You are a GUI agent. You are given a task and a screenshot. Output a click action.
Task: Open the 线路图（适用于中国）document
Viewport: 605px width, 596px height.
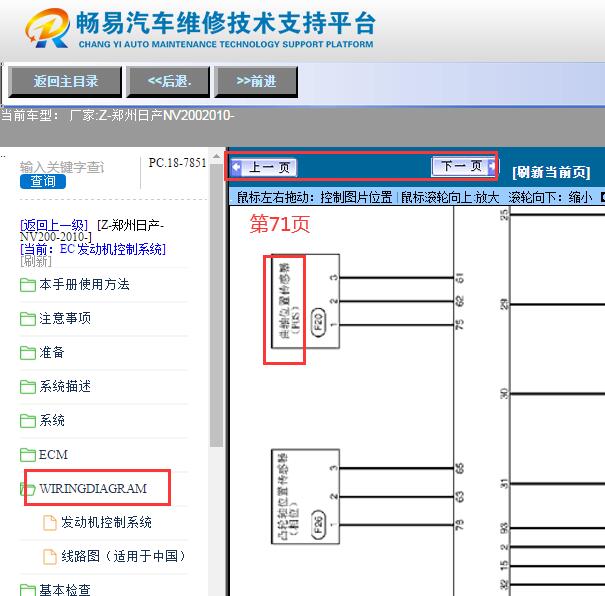[x=123, y=556]
